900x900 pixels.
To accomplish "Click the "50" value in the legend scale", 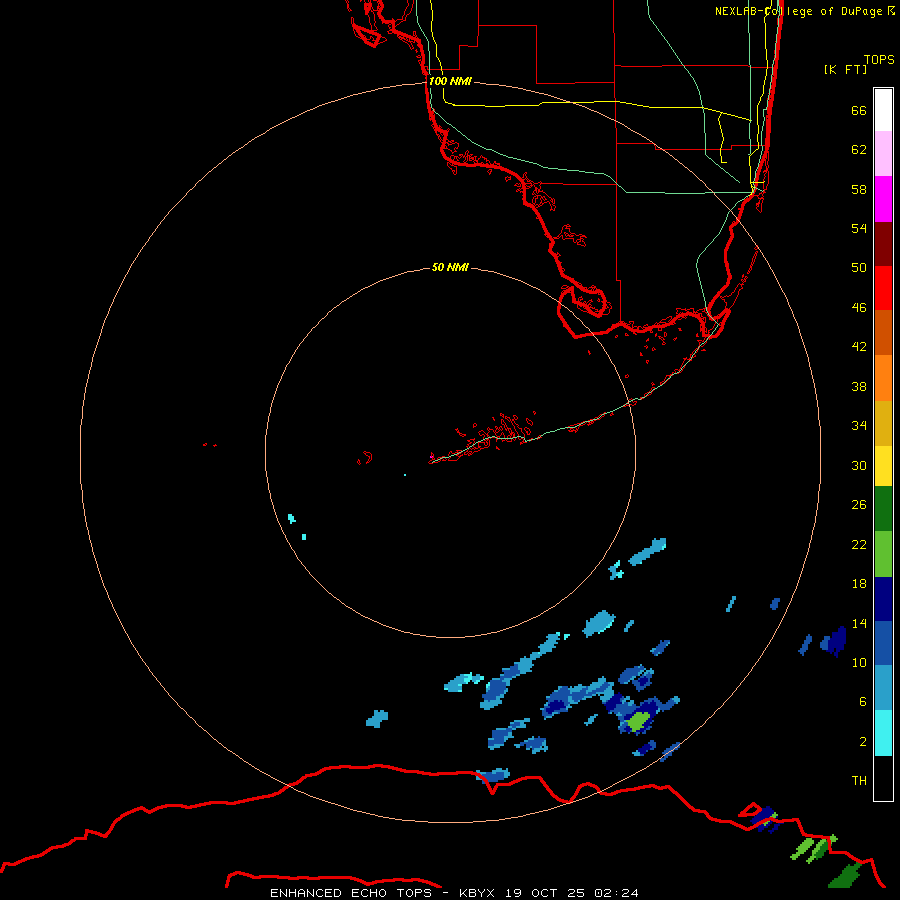I will (x=859, y=267).
